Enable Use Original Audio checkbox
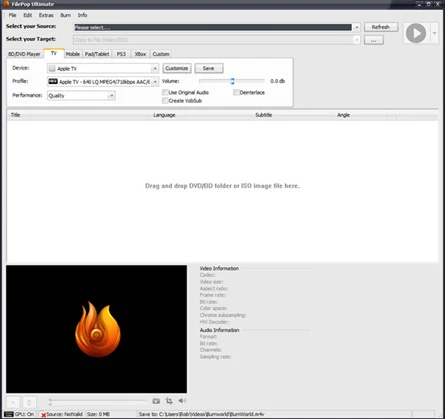Viewport: 445px width, 419px height. pyautogui.click(x=165, y=92)
